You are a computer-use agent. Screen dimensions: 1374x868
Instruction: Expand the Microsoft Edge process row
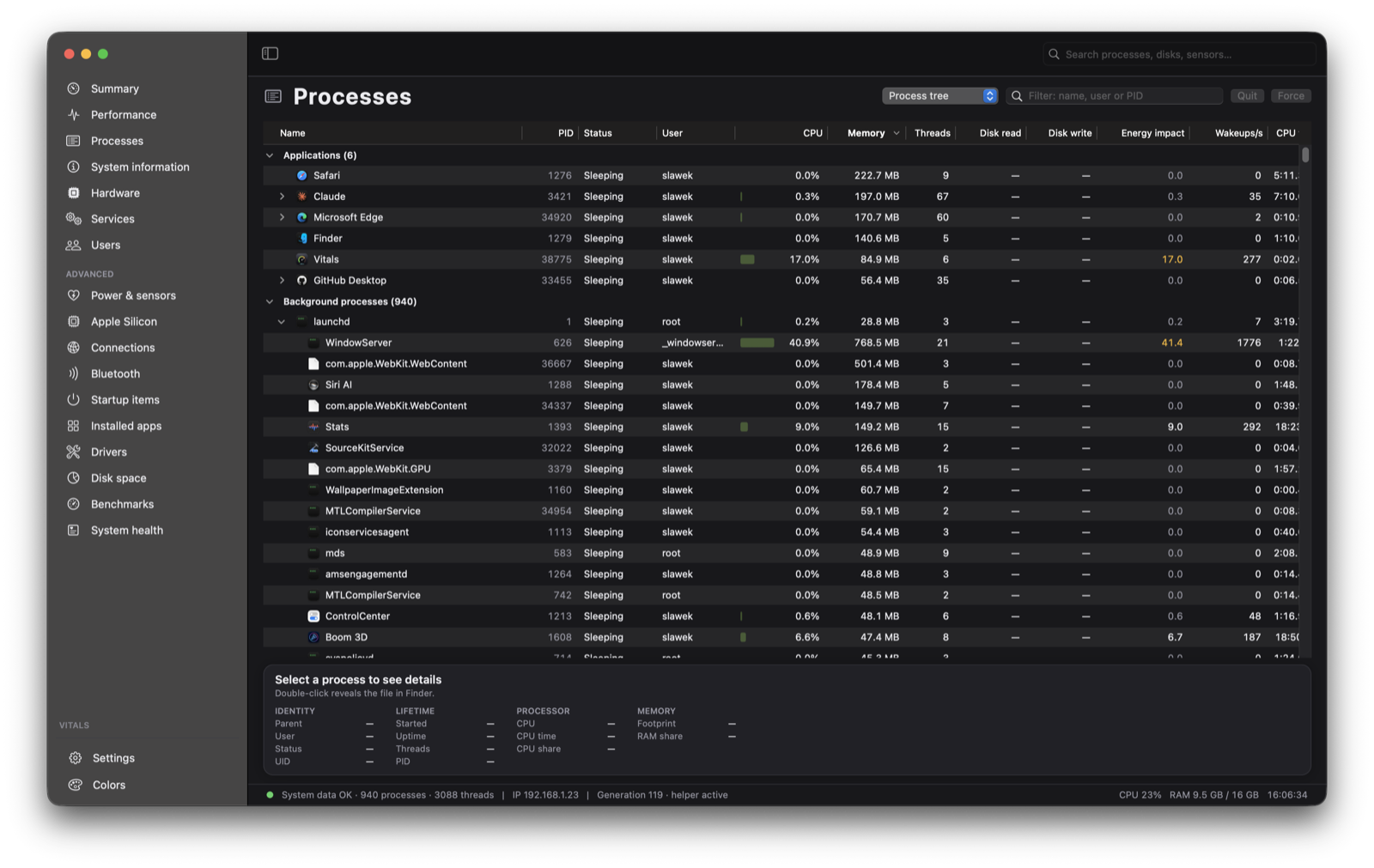[x=282, y=217]
